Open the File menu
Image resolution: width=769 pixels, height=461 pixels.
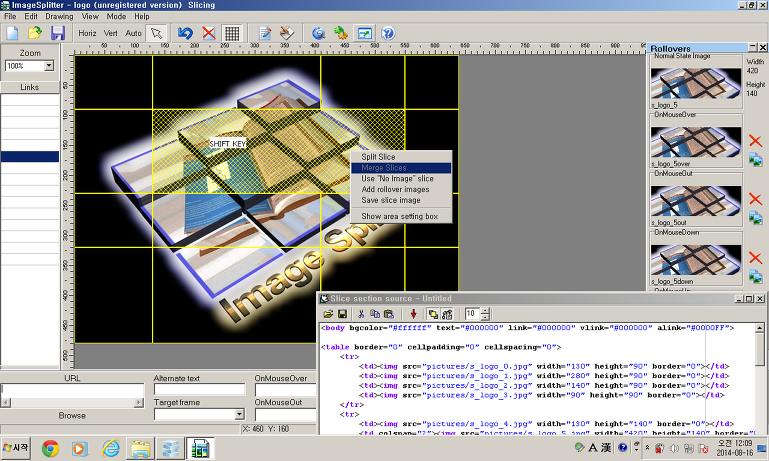coord(10,16)
